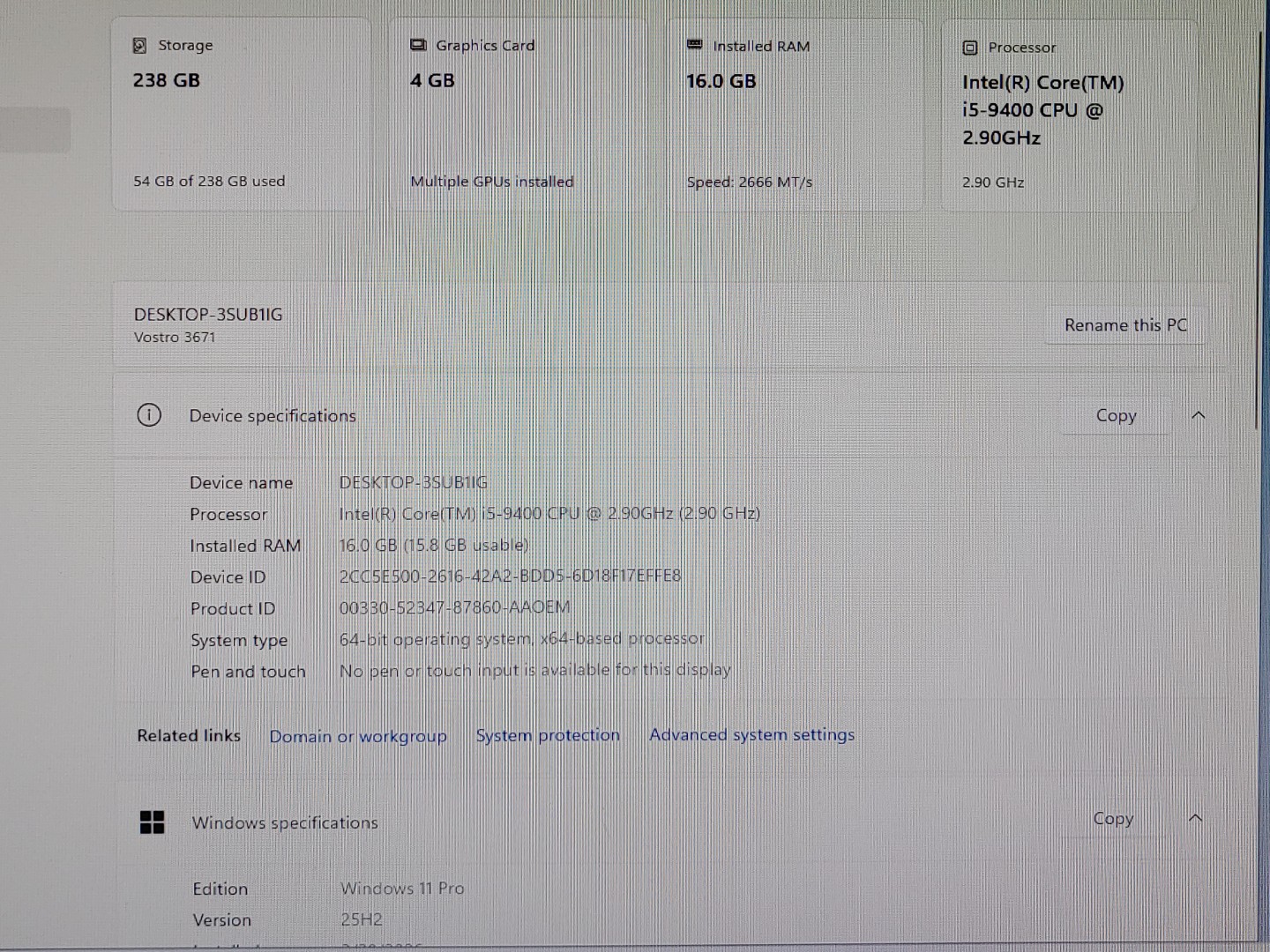Click the Windows 11 Pro edition text
This screenshot has width=1270, height=952.
click(x=402, y=888)
